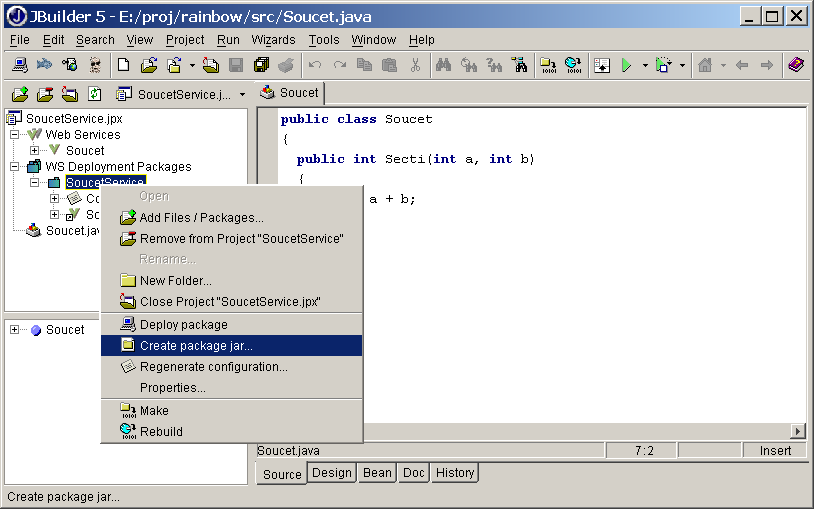This screenshot has height=509, width=814.
Task: Click the Cut scissors icon
Action: pos(415,65)
